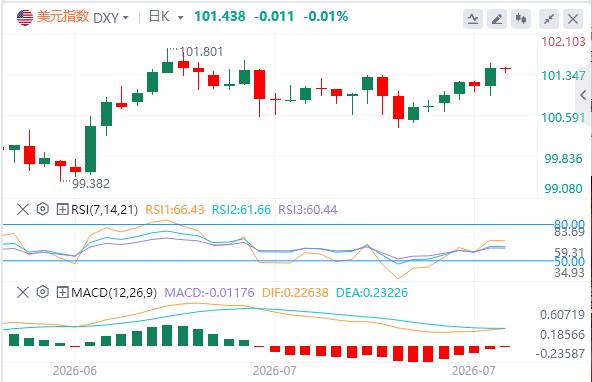
Task: Remove the RSI indicator panel
Action: pos(23,209)
